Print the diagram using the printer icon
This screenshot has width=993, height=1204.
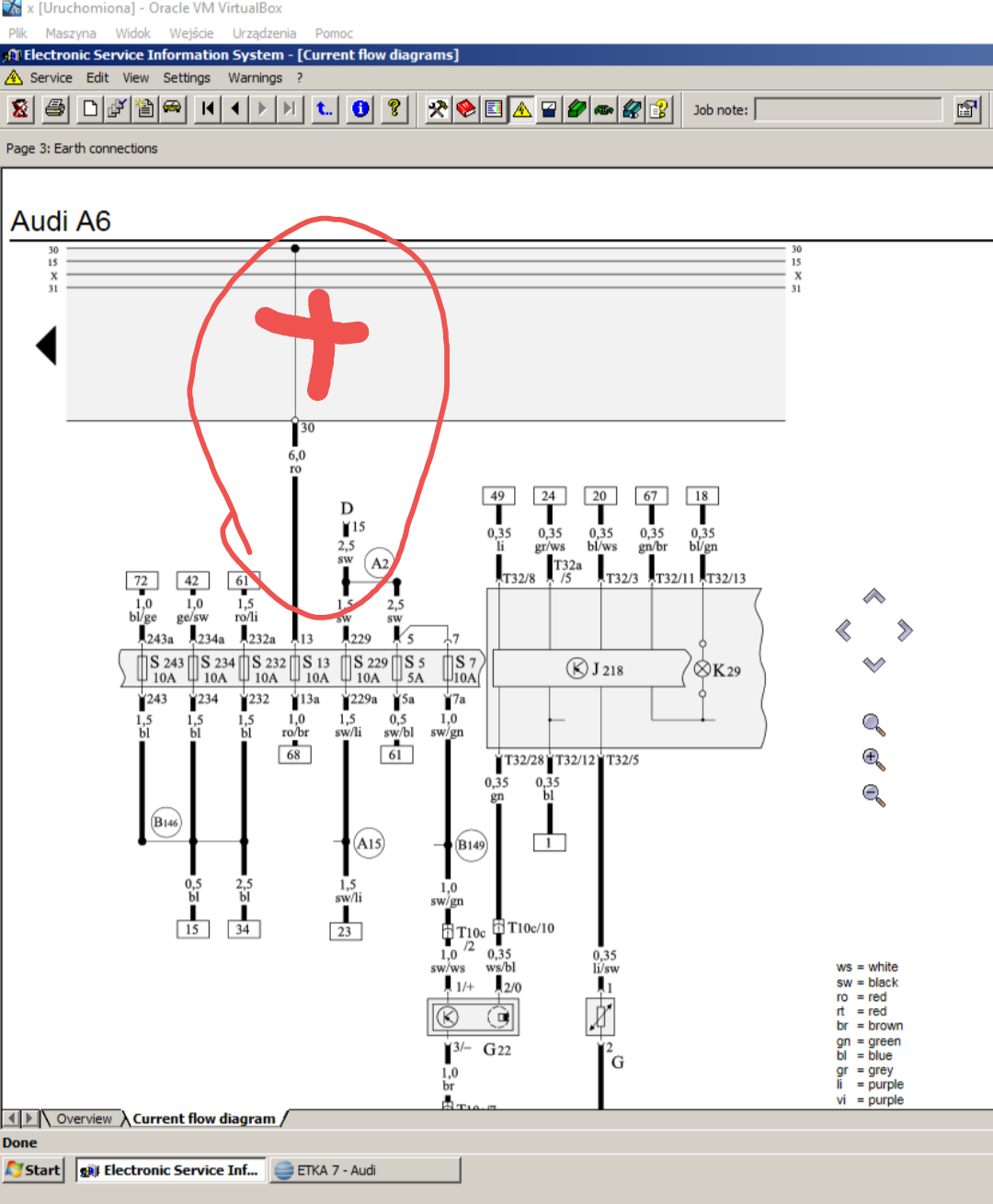(x=55, y=109)
